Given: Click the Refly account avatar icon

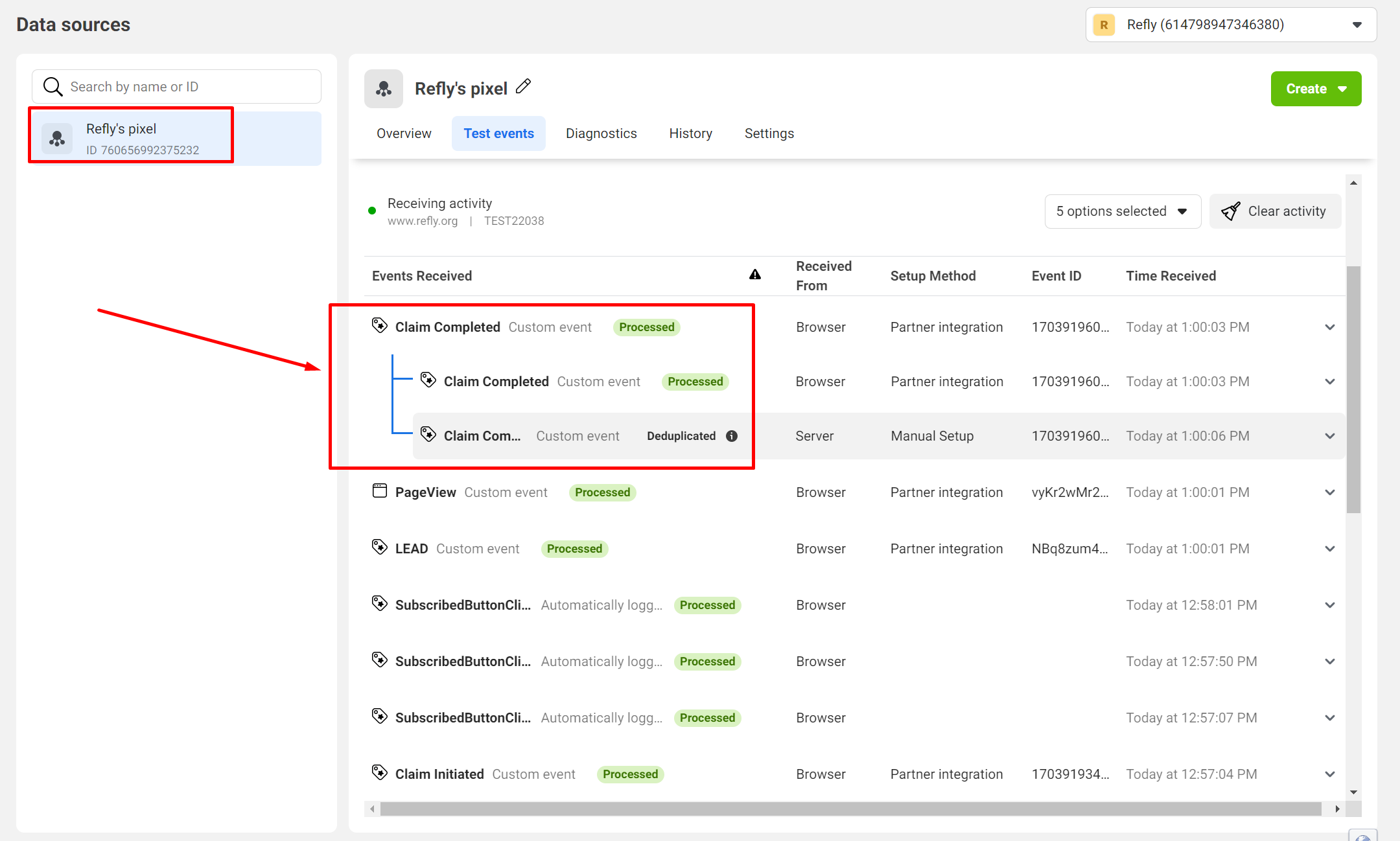Looking at the screenshot, I should (x=1104, y=25).
